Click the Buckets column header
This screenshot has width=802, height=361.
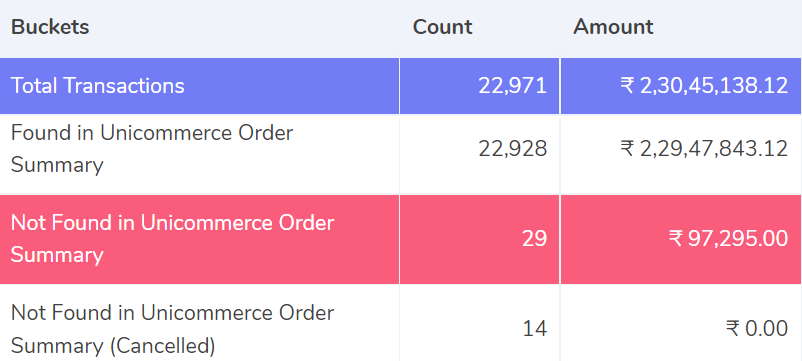pos(50,27)
